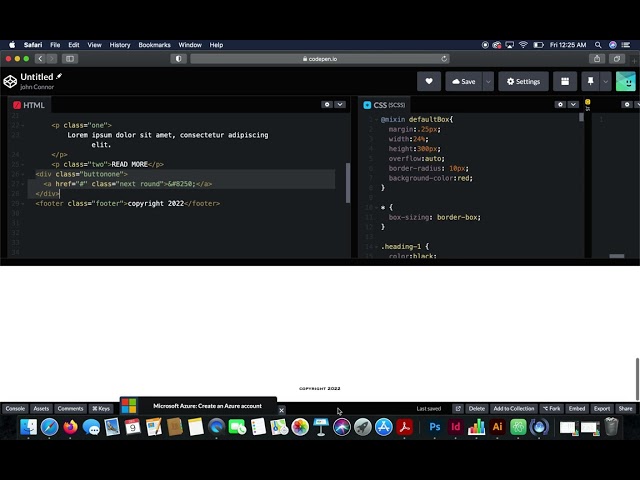Change editor layout view button

565,81
